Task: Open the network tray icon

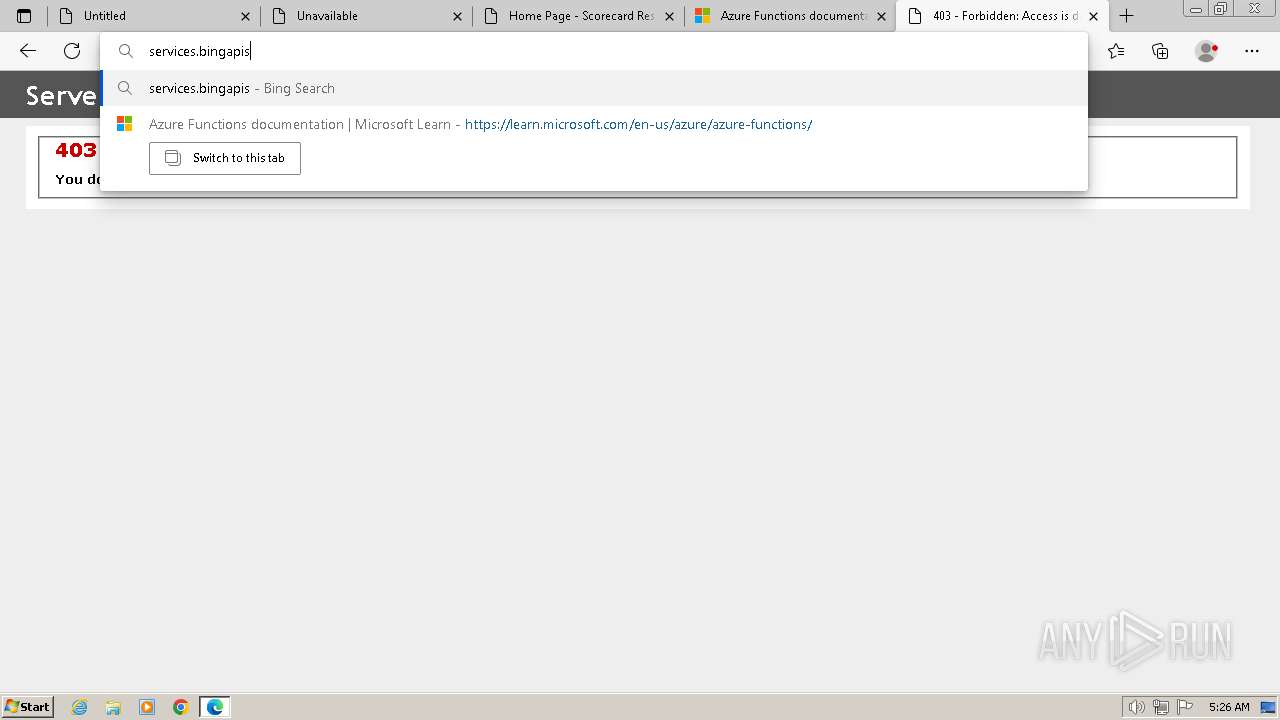Action: [x=1161, y=707]
